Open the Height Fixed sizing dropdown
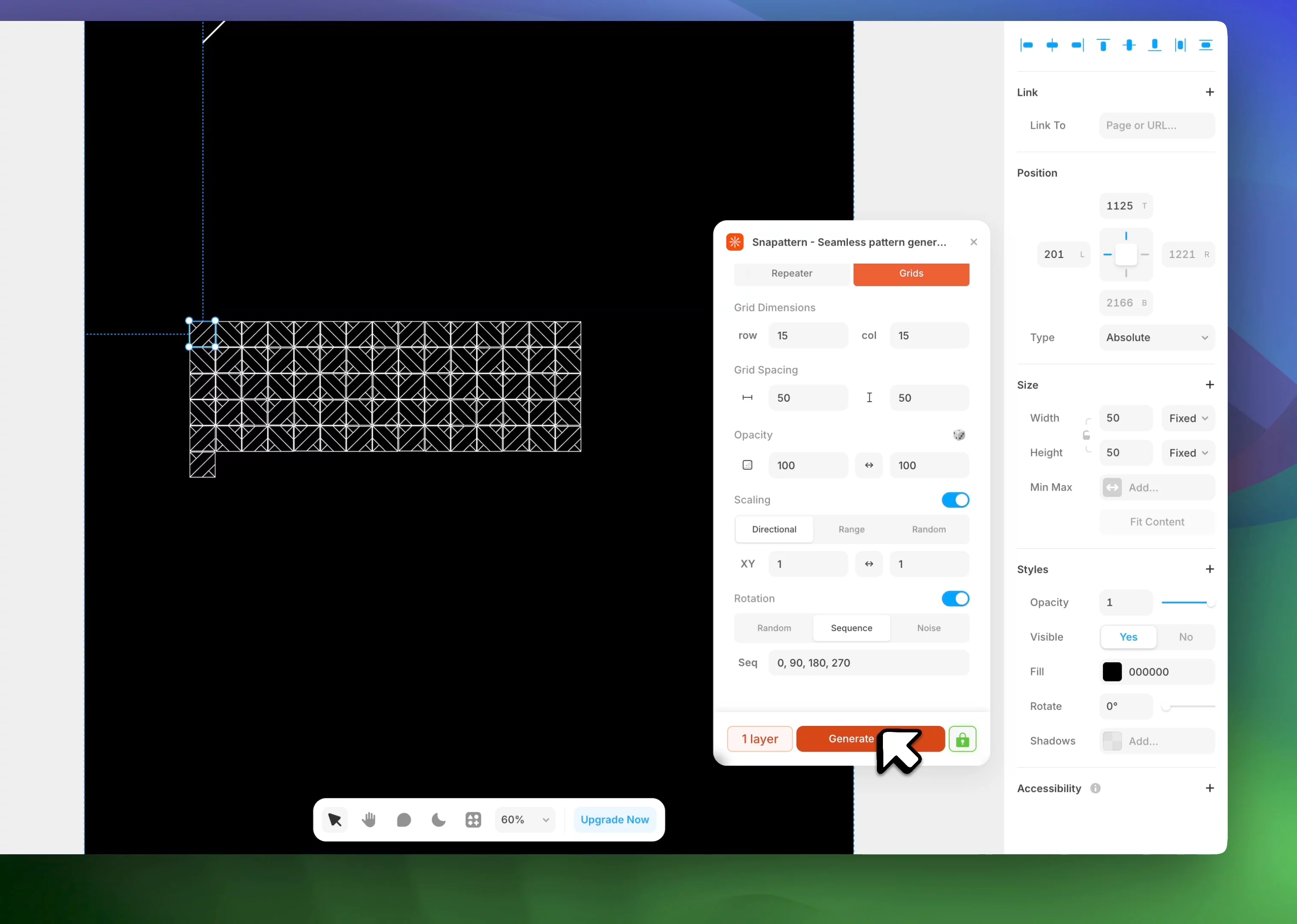The image size is (1297, 924). (x=1188, y=453)
